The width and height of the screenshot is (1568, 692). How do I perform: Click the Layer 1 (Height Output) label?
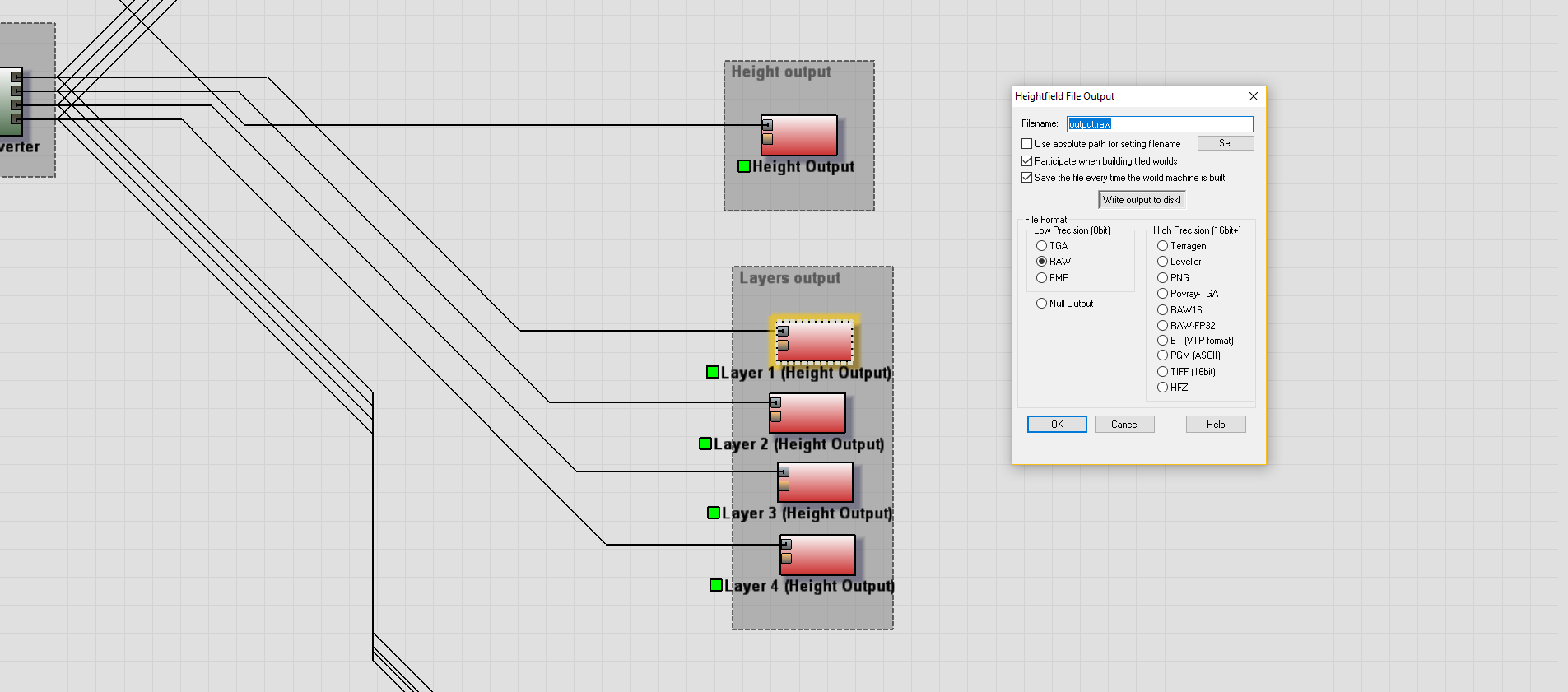pyautogui.click(x=806, y=373)
